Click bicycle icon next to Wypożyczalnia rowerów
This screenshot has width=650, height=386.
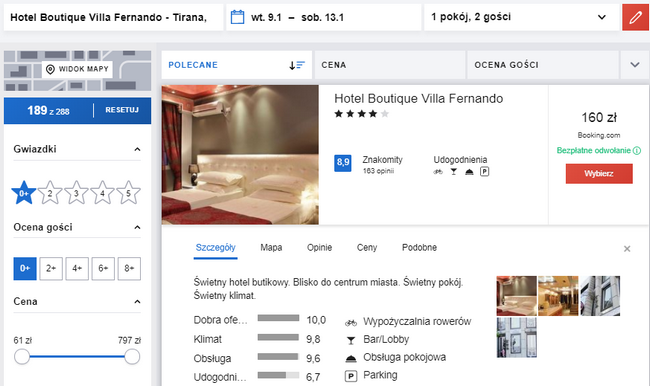[x=351, y=322]
